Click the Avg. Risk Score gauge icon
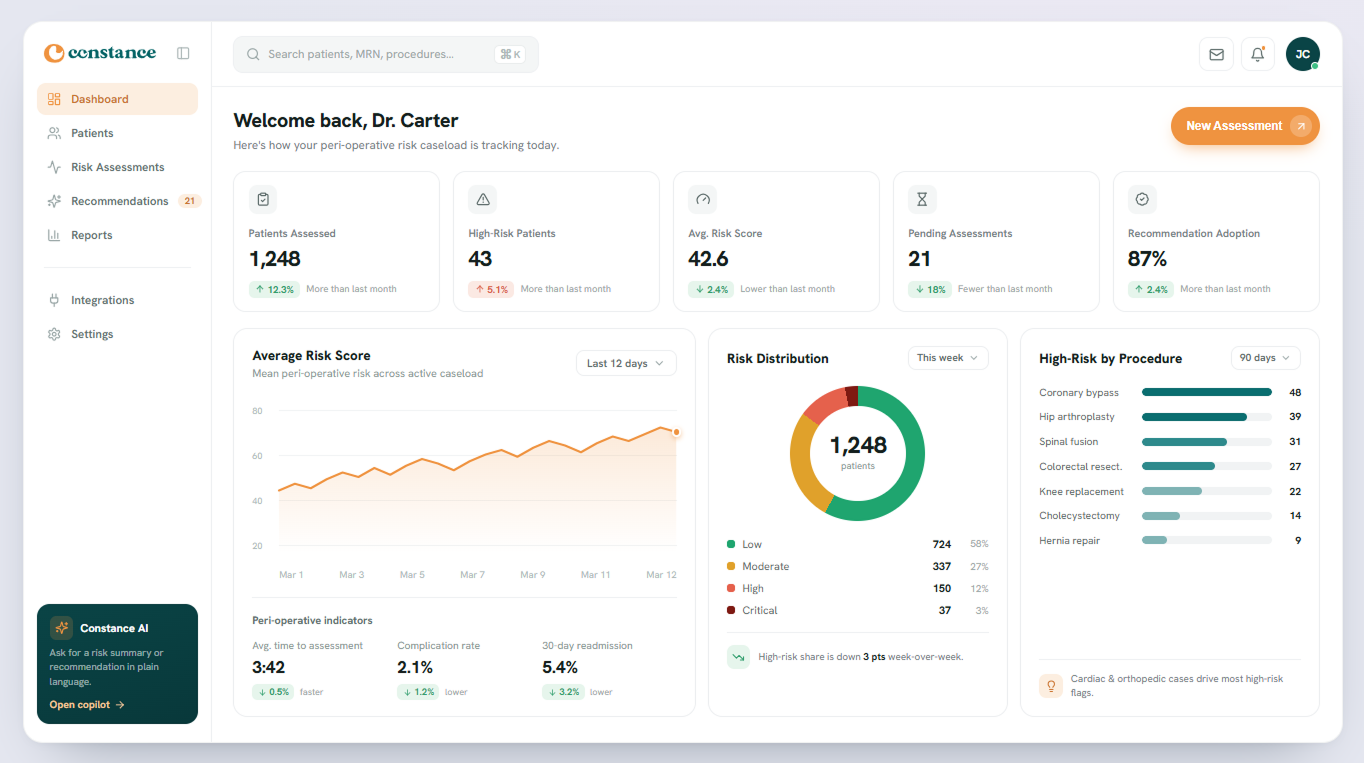1364x763 pixels. pos(703,199)
